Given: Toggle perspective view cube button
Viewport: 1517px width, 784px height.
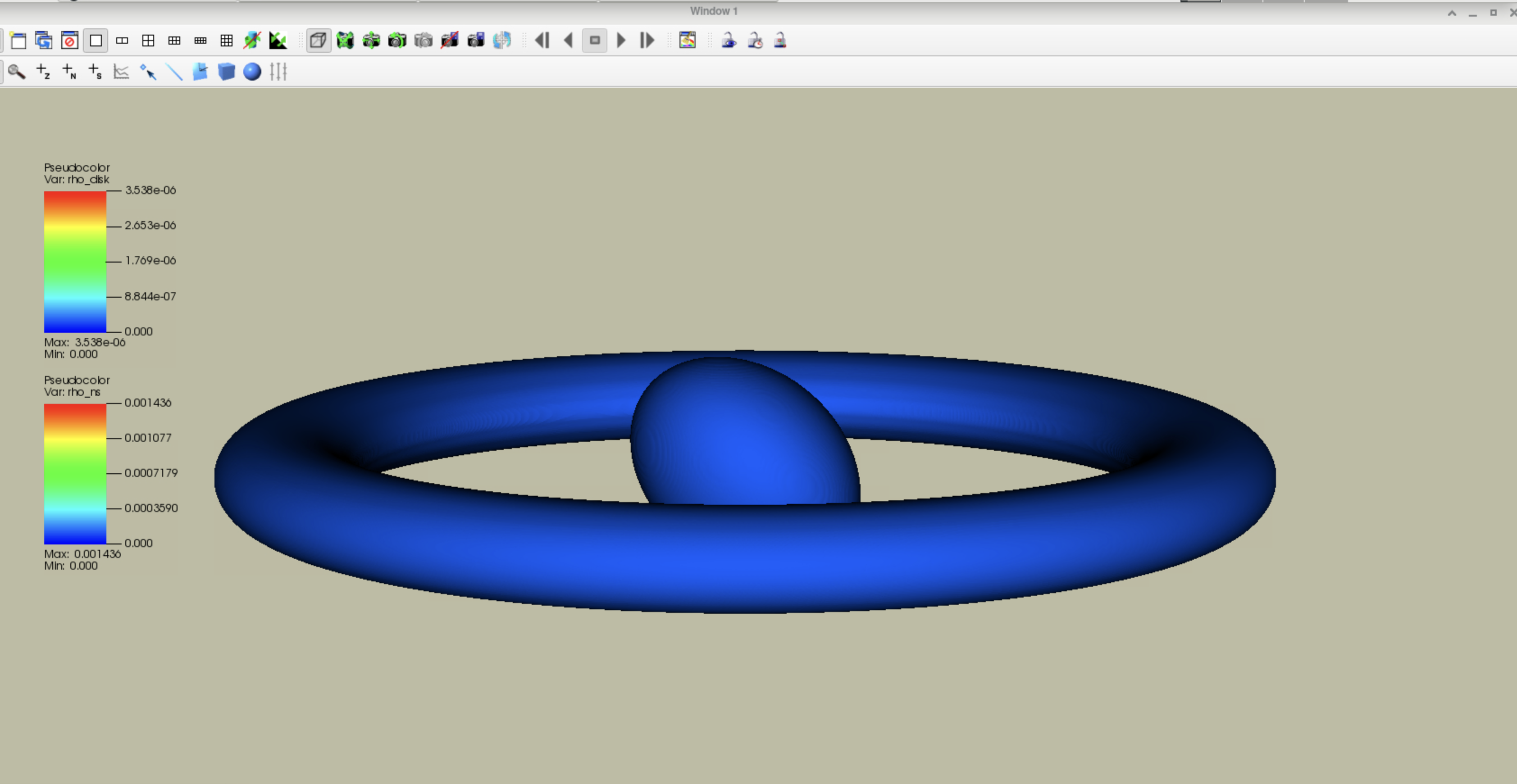Looking at the screenshot, I should [318, 41].
